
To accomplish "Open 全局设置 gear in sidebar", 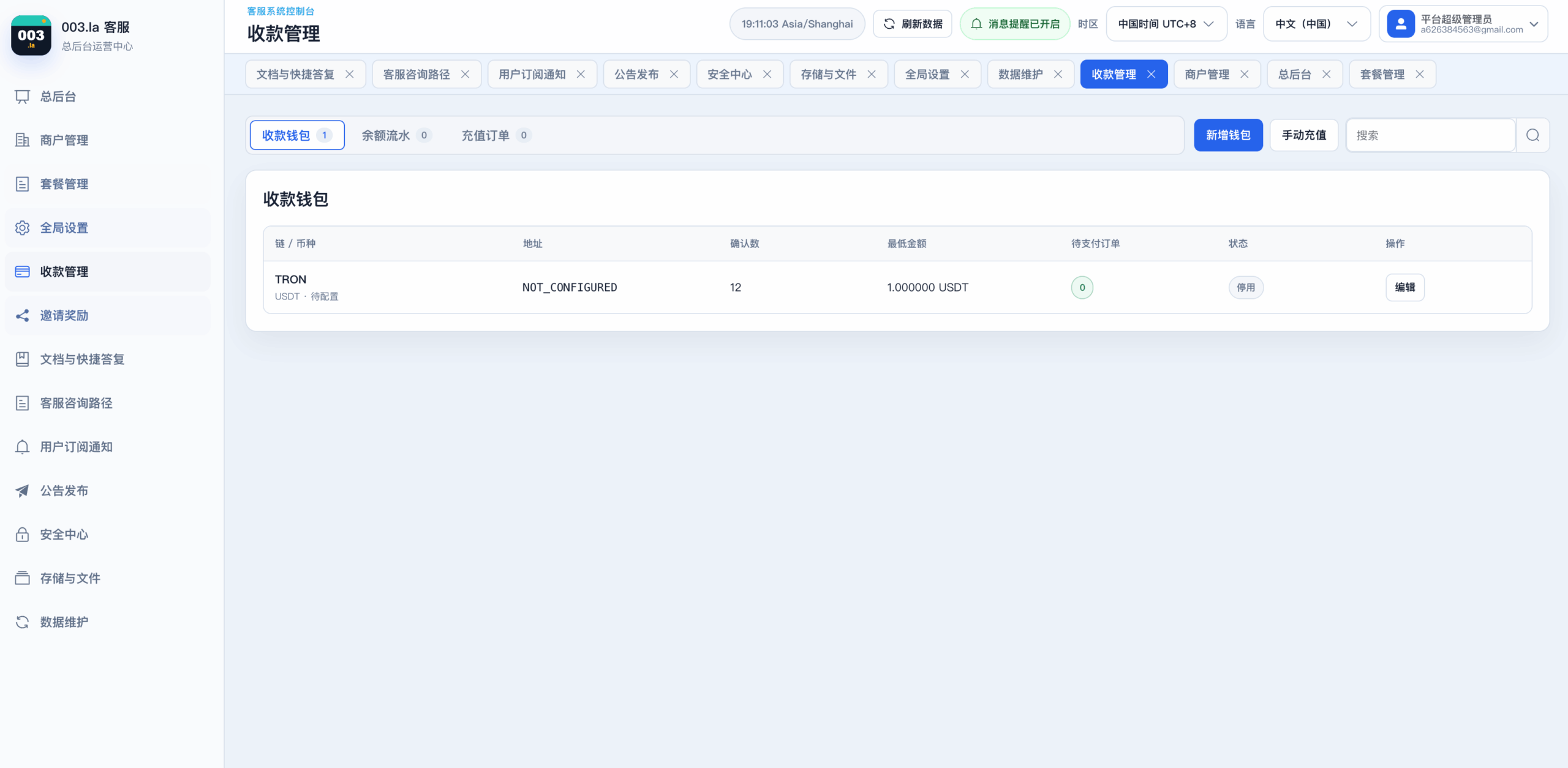I will [x=22, y=228].
